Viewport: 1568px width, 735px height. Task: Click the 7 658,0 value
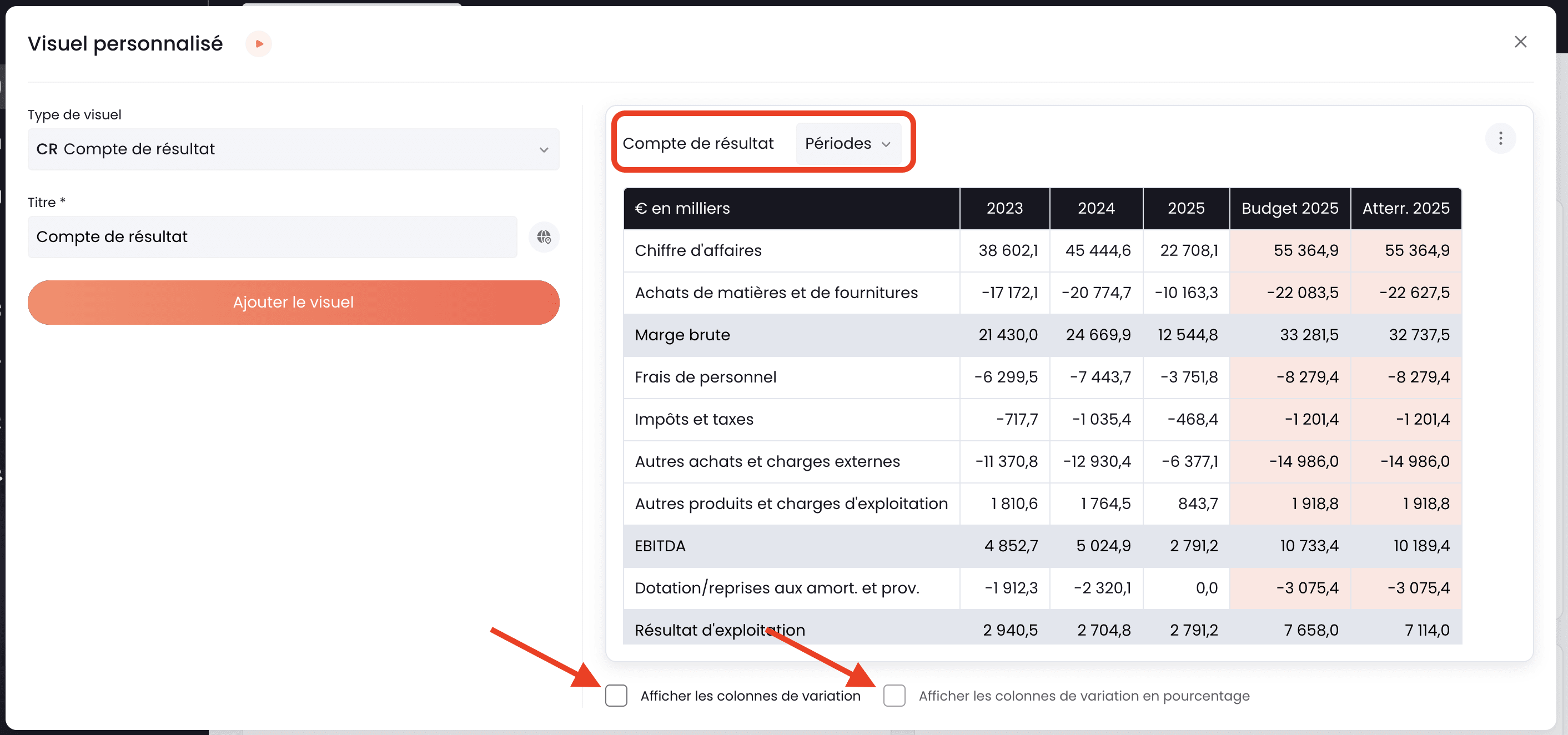[x=1311, y=630]
